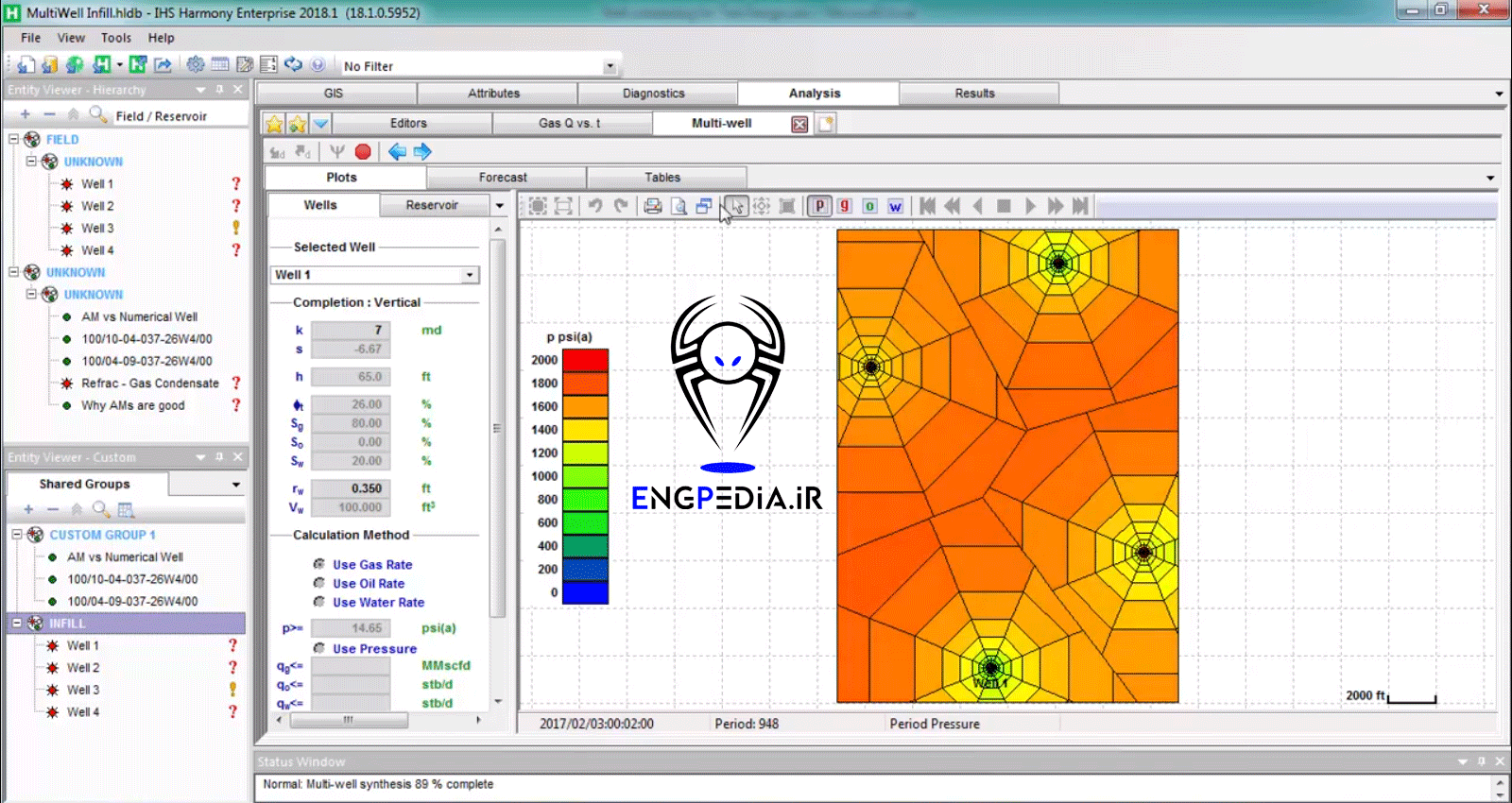
Task: Toggle the oil 'o' display button
Action: click(x=870, y=206)
